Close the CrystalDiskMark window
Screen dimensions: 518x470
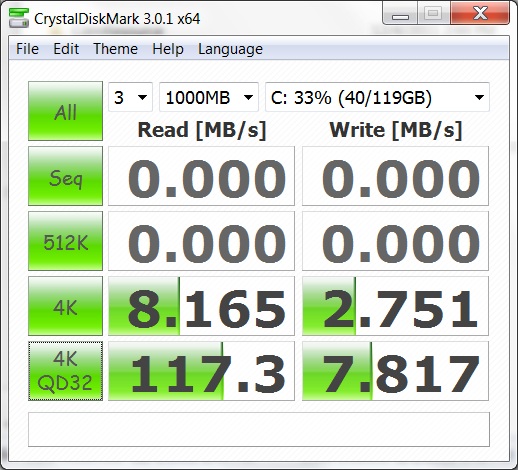[x=480, y=13]
